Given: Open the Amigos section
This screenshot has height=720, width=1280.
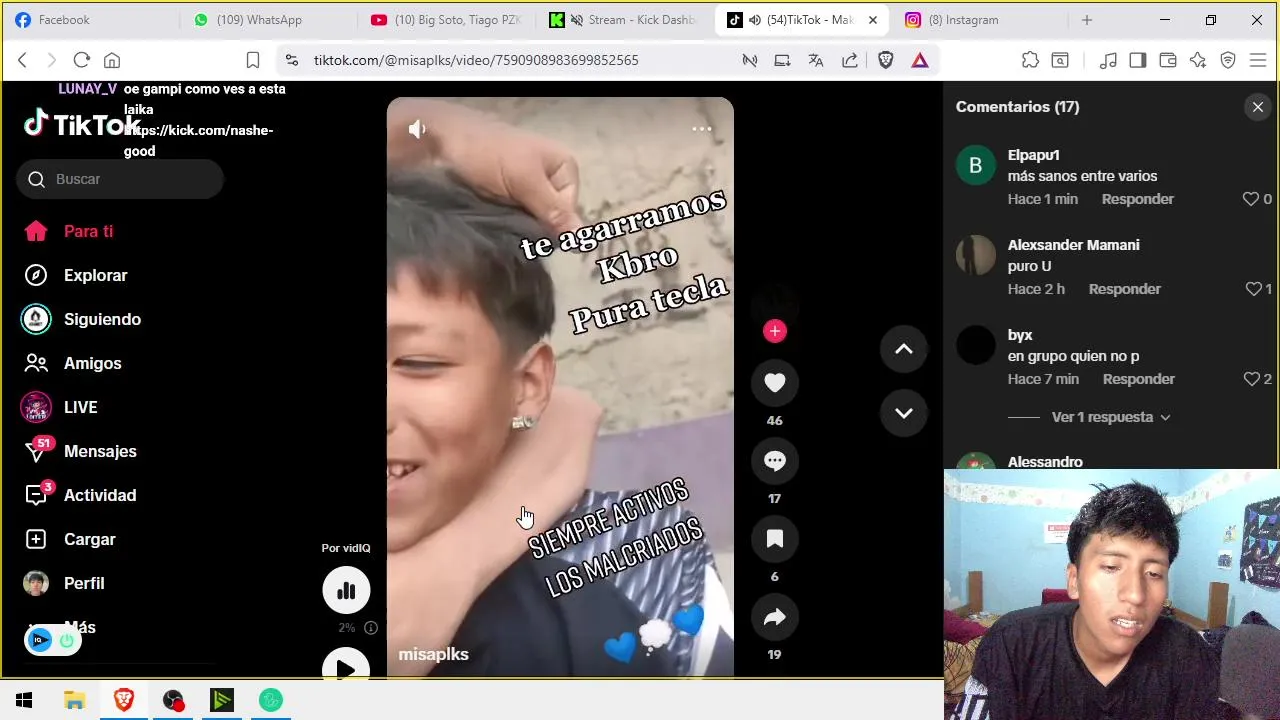Looking at the screenshot, I should pos(92,363).
